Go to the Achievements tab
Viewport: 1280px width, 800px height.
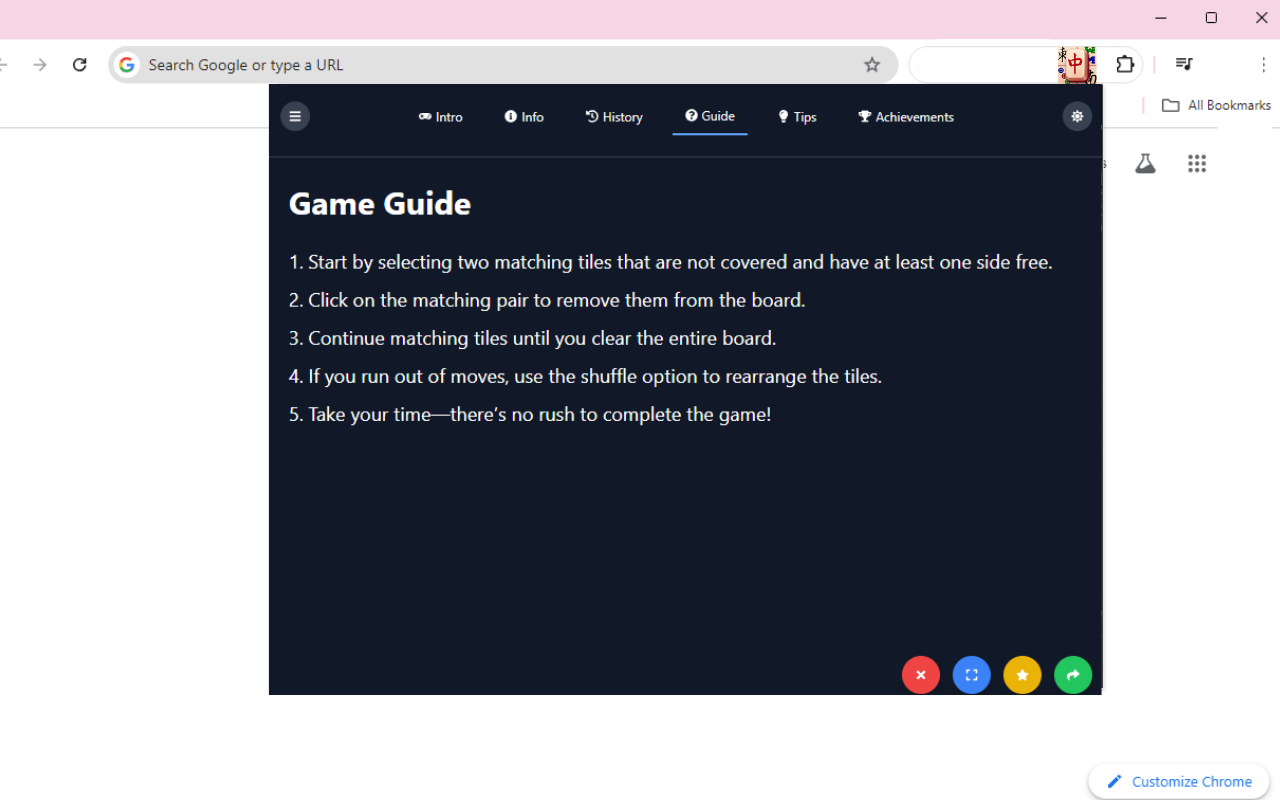[906, 117]
